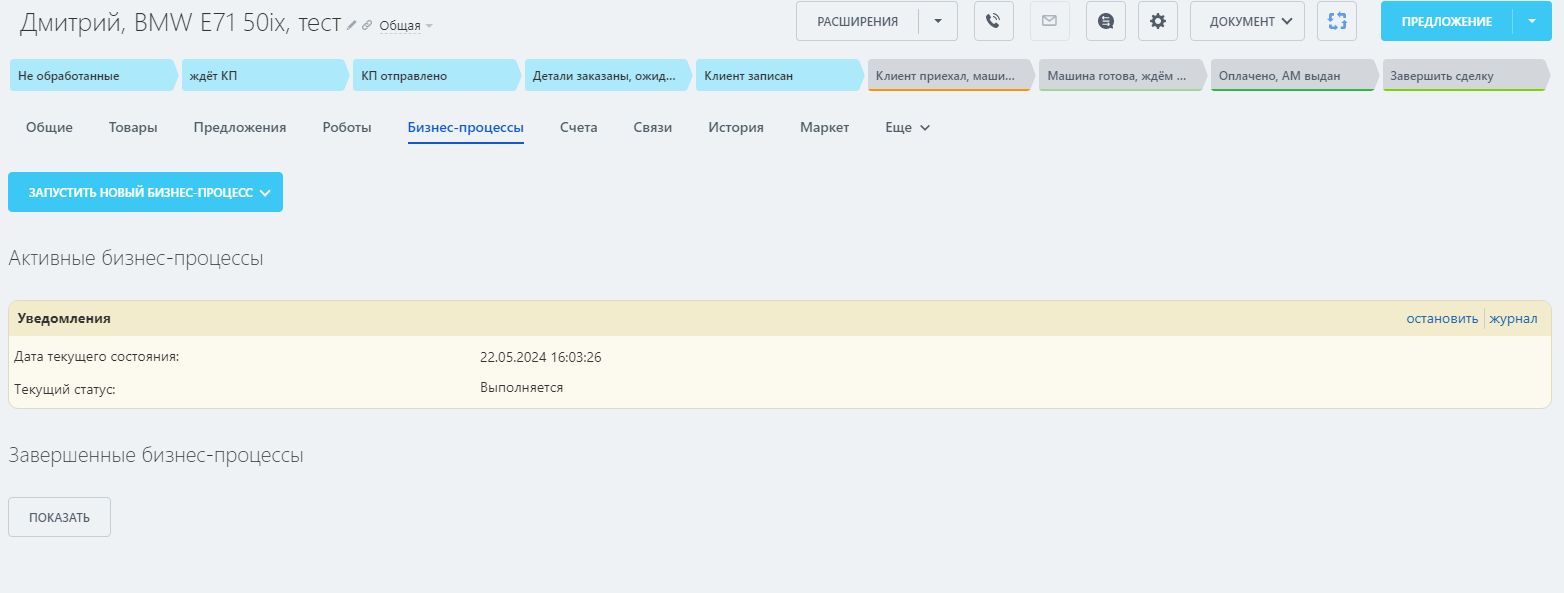Open the Документ dropdown
Viewport: 1564px width, 593px height.
[x=1247, y=21]
